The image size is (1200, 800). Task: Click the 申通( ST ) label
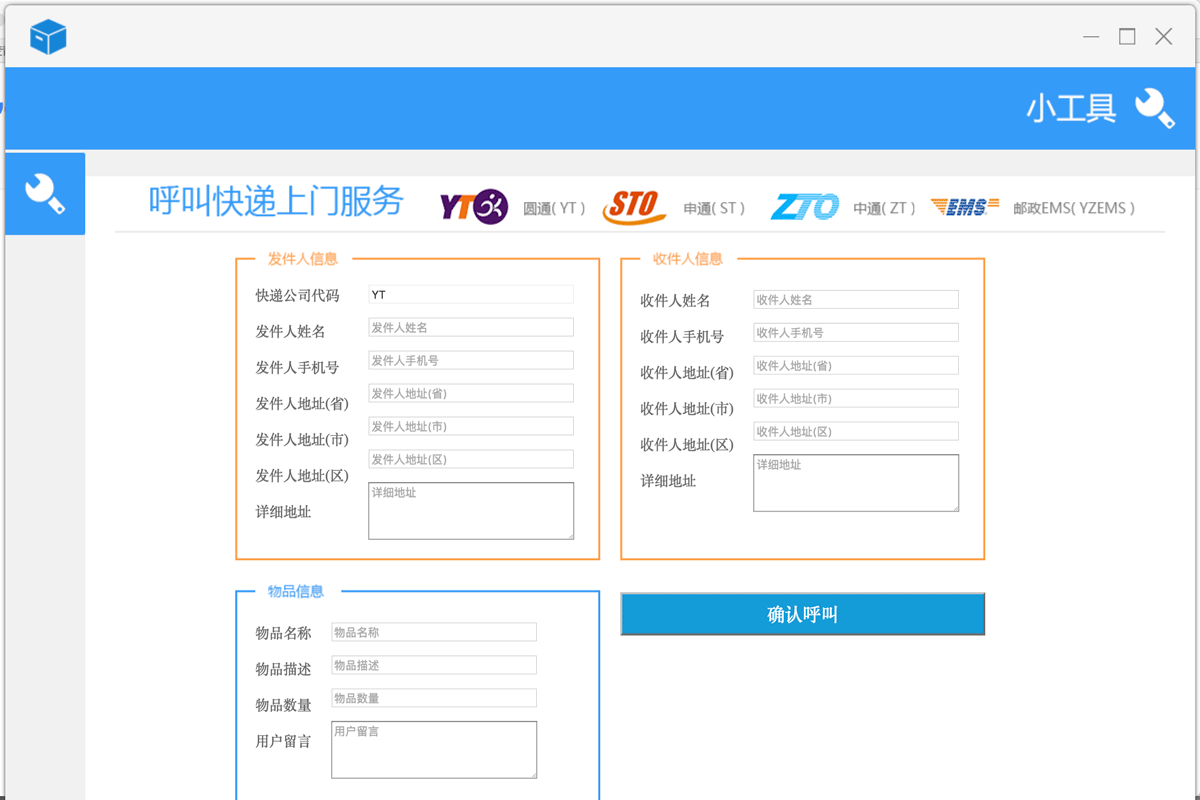tap(715, 208)
